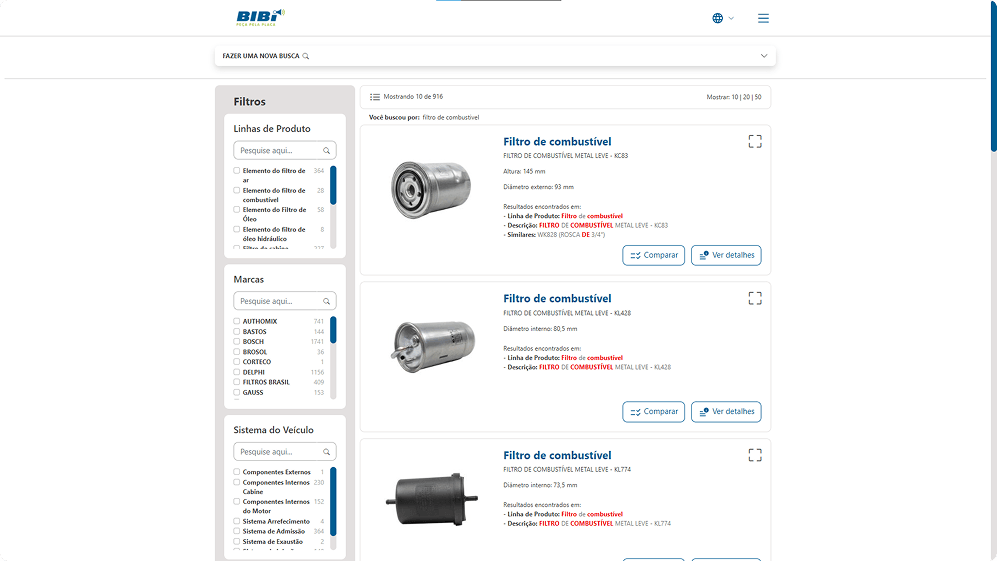
Task: Open the globe language selector
Action: click(x=718, y=18)
